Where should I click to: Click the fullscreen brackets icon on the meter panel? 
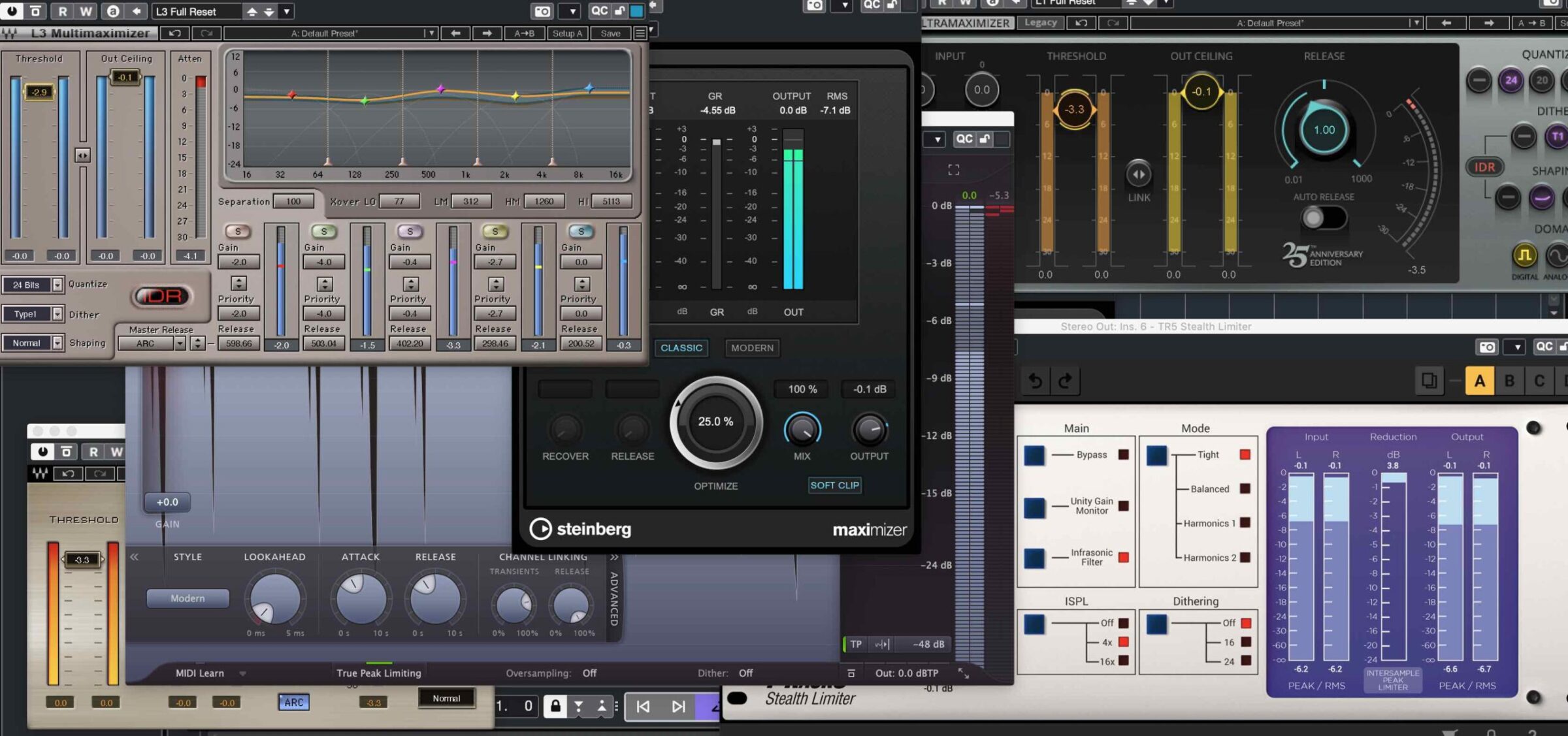(954, 170)
